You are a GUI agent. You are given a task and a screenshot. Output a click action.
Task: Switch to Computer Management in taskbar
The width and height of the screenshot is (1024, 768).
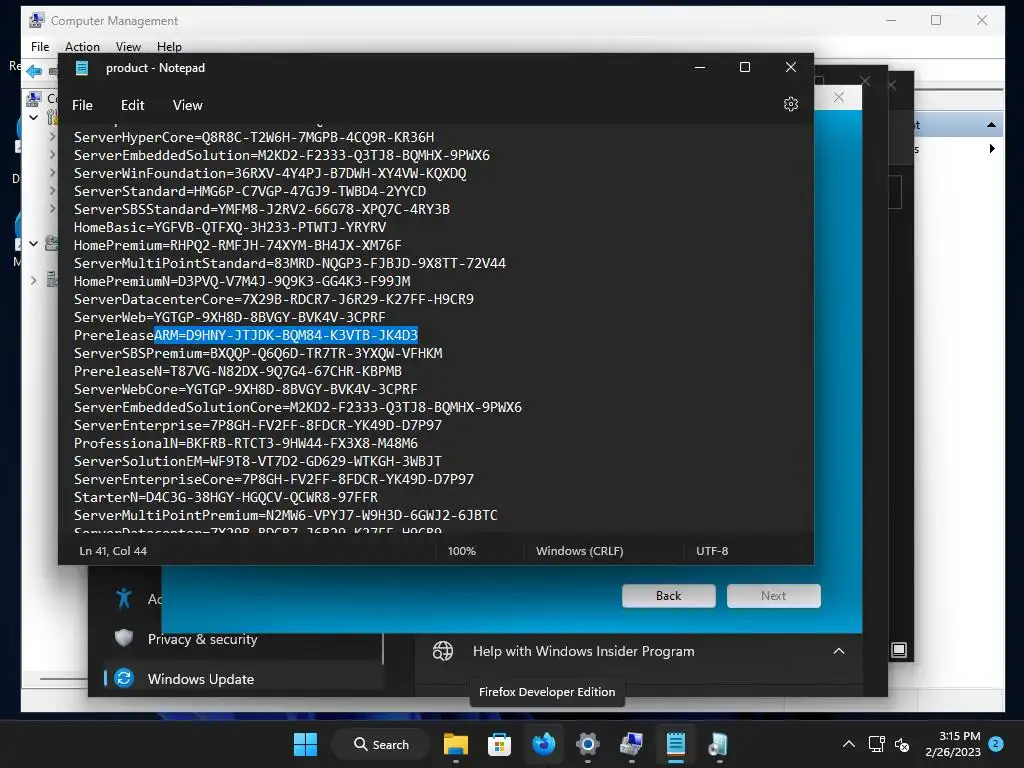pyautogui.click(x=632, y=744)
